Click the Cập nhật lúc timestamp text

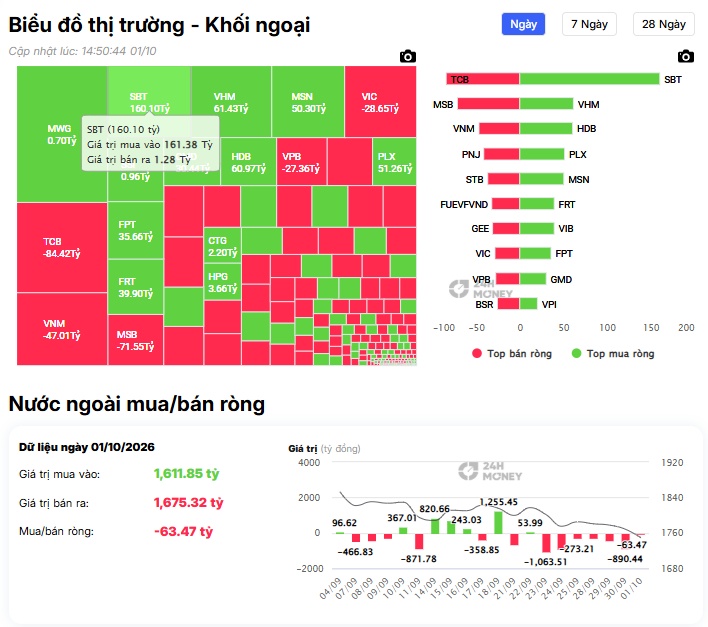[82, 51]
